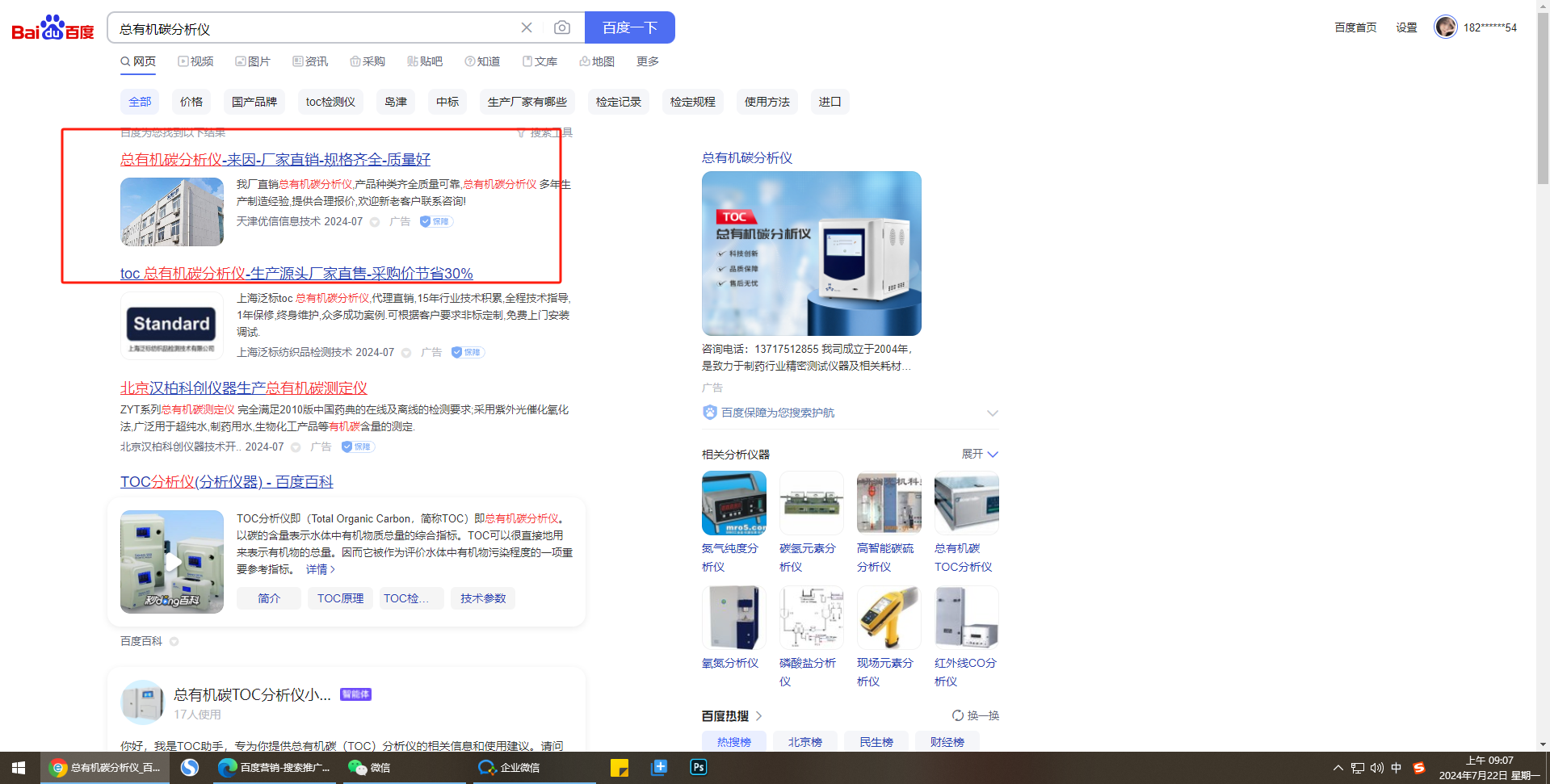The width and height of the screenshot is (1550, 784).
Task: Click the TOC原理 button in the 百科 card
Action: (340, 598)
